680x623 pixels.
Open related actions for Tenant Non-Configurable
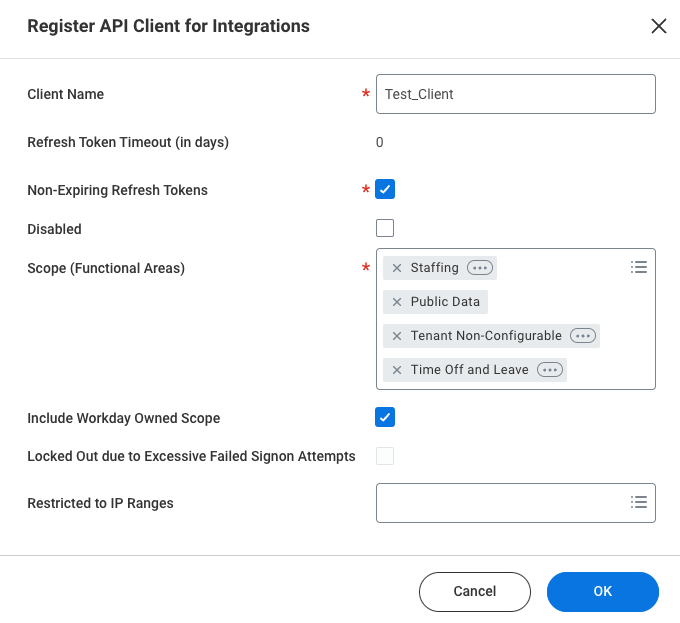pos(583,336)
